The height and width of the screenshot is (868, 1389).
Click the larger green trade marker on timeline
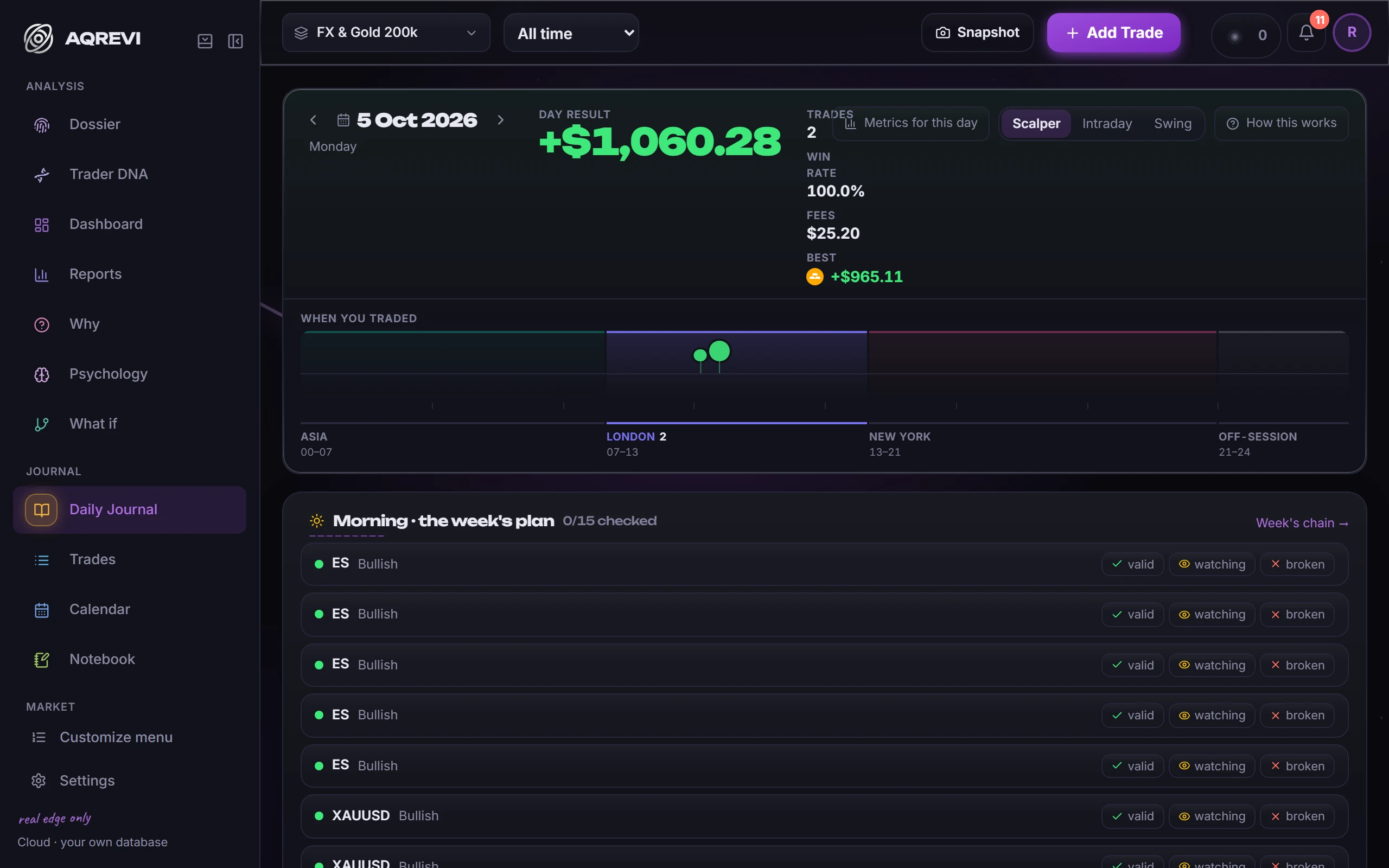point(719,351)
